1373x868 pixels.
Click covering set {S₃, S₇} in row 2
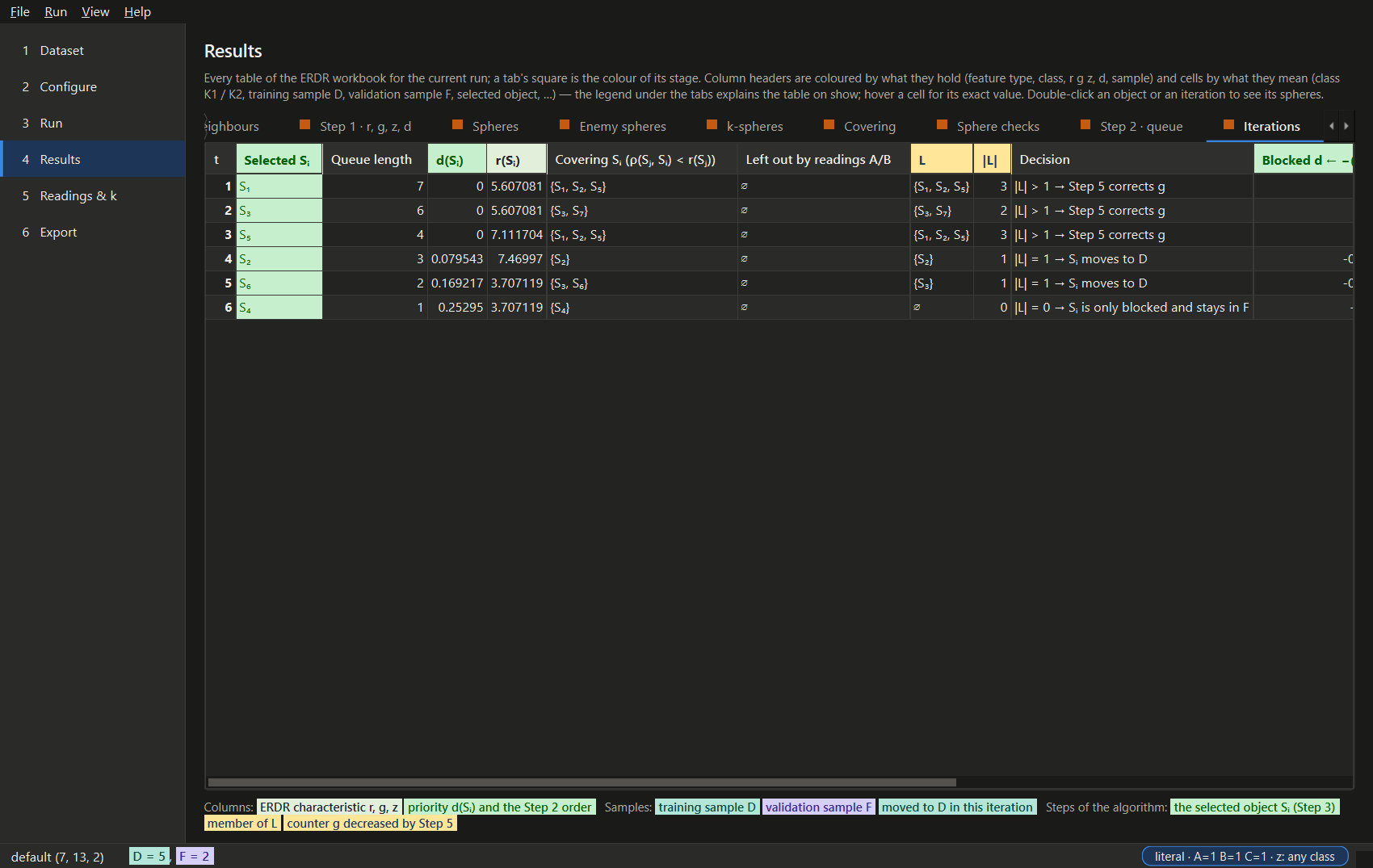tap(642, 211)
